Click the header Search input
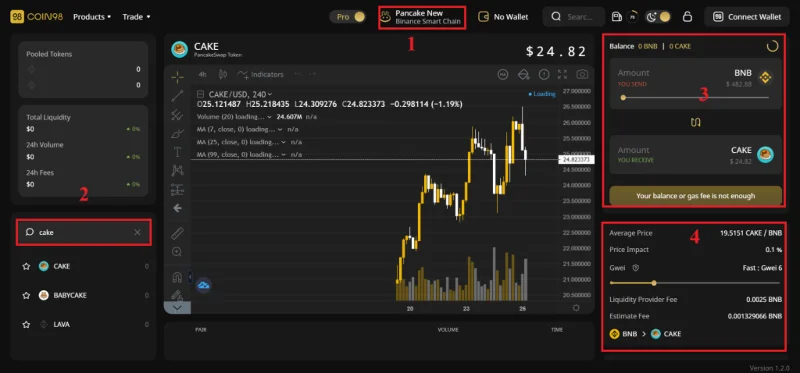800x373 pixels. tap(574, 17)
